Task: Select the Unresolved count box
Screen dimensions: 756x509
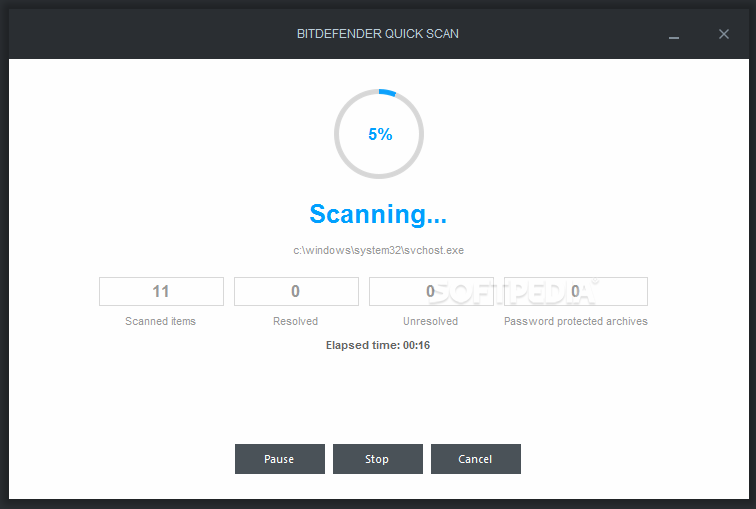Action: click(431, 291)
